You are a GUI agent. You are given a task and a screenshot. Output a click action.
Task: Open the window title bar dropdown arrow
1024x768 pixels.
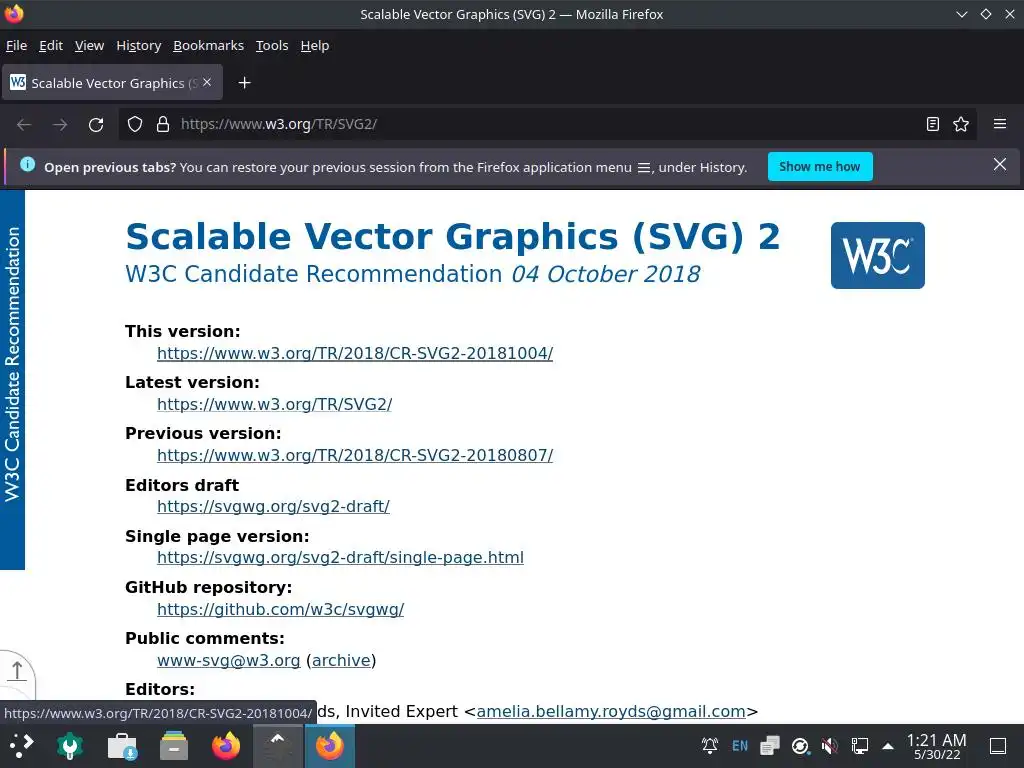click(x=961, y=14)
